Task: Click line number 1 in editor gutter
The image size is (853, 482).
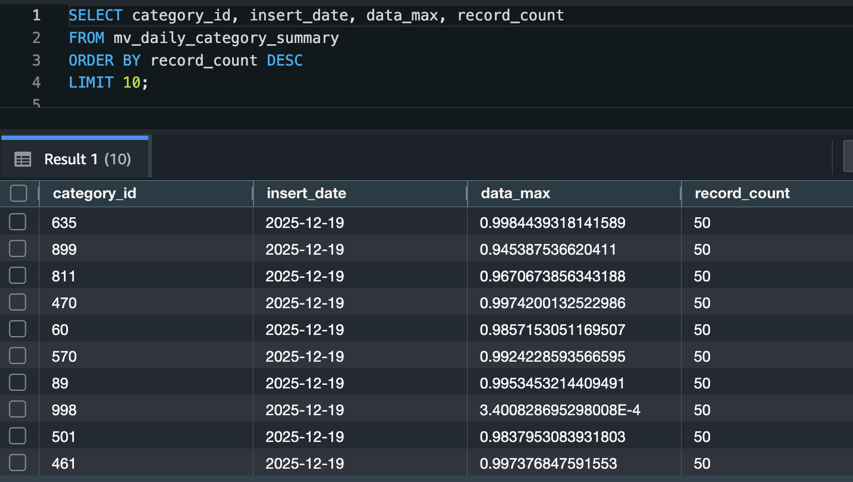Action: click(x=36, y=15)
